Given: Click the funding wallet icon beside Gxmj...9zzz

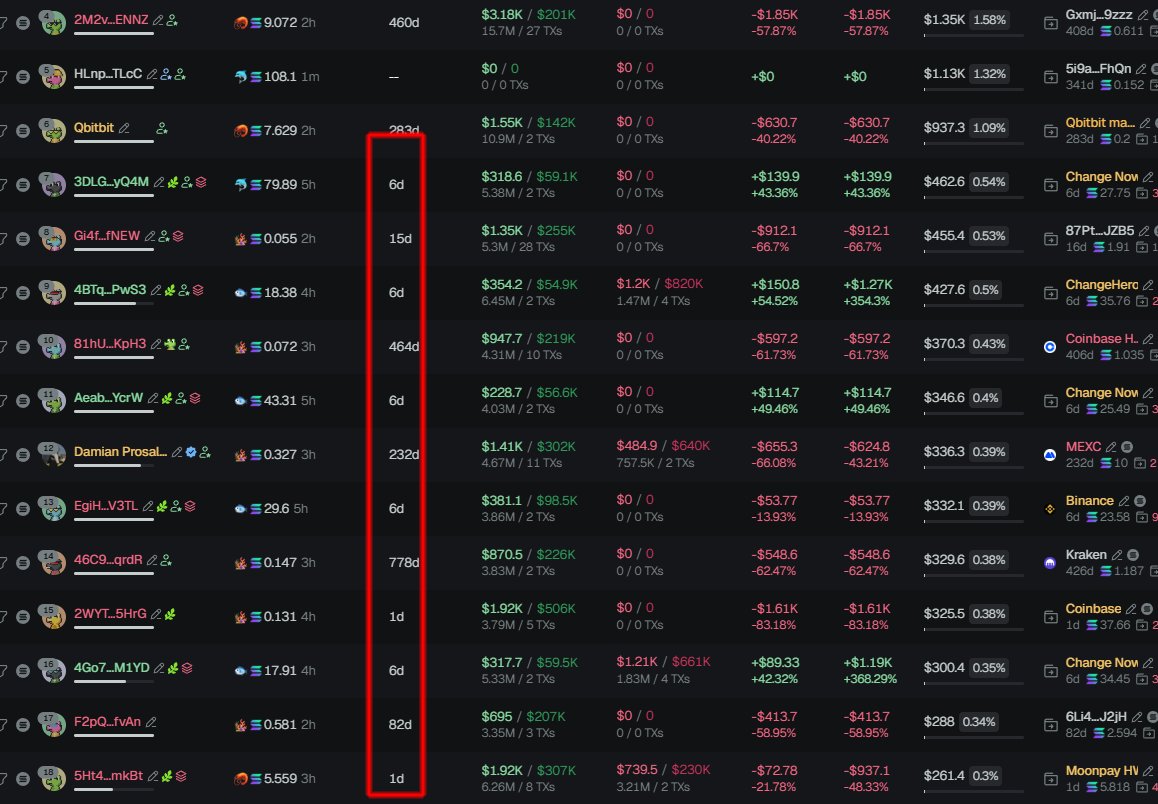Looking at the screenshot, I should 1050,23.
